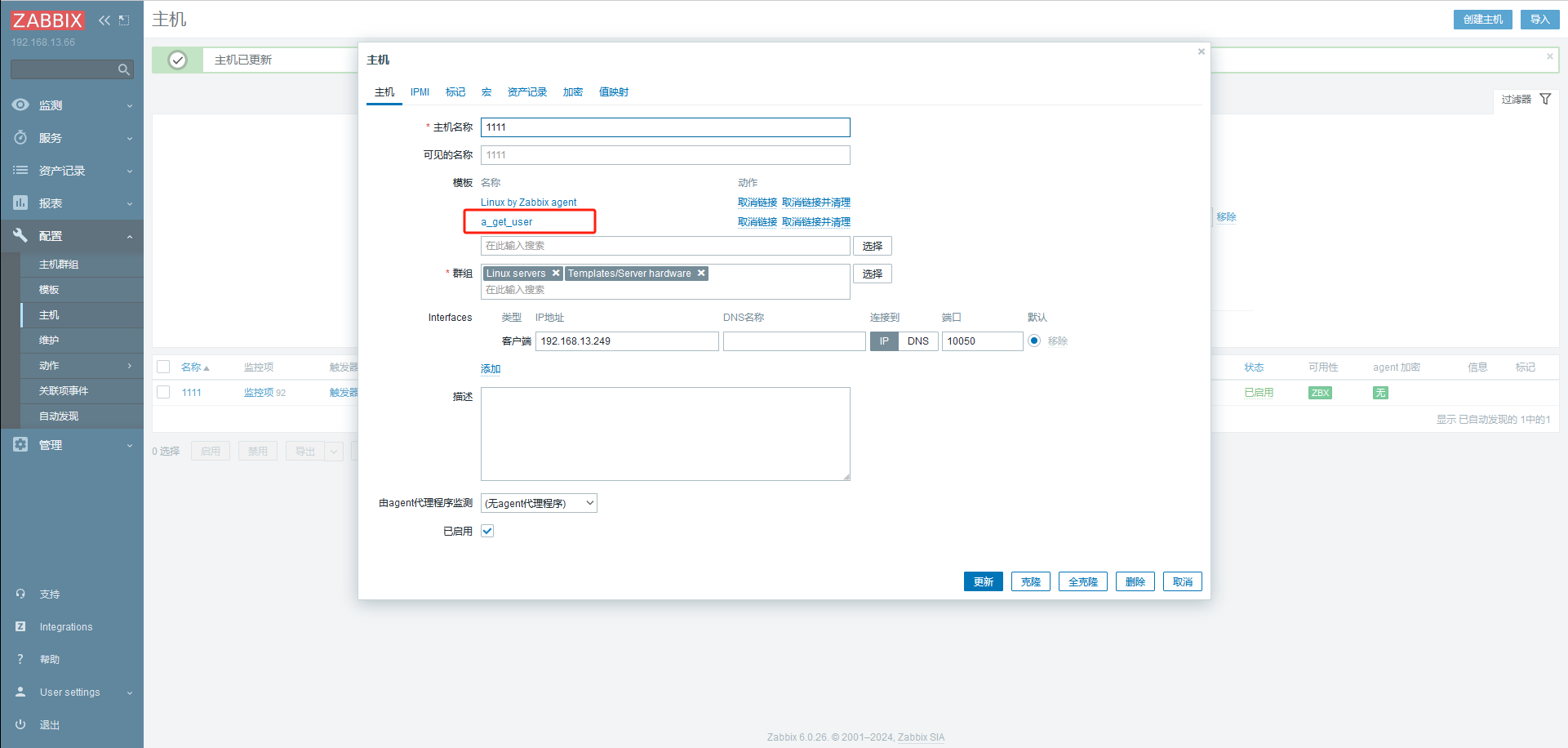The width and height of the screenshot is (1568, 748).
Task: Collapse the Zabbix sidebar with double-chevron icon
Action: [104, 20]
